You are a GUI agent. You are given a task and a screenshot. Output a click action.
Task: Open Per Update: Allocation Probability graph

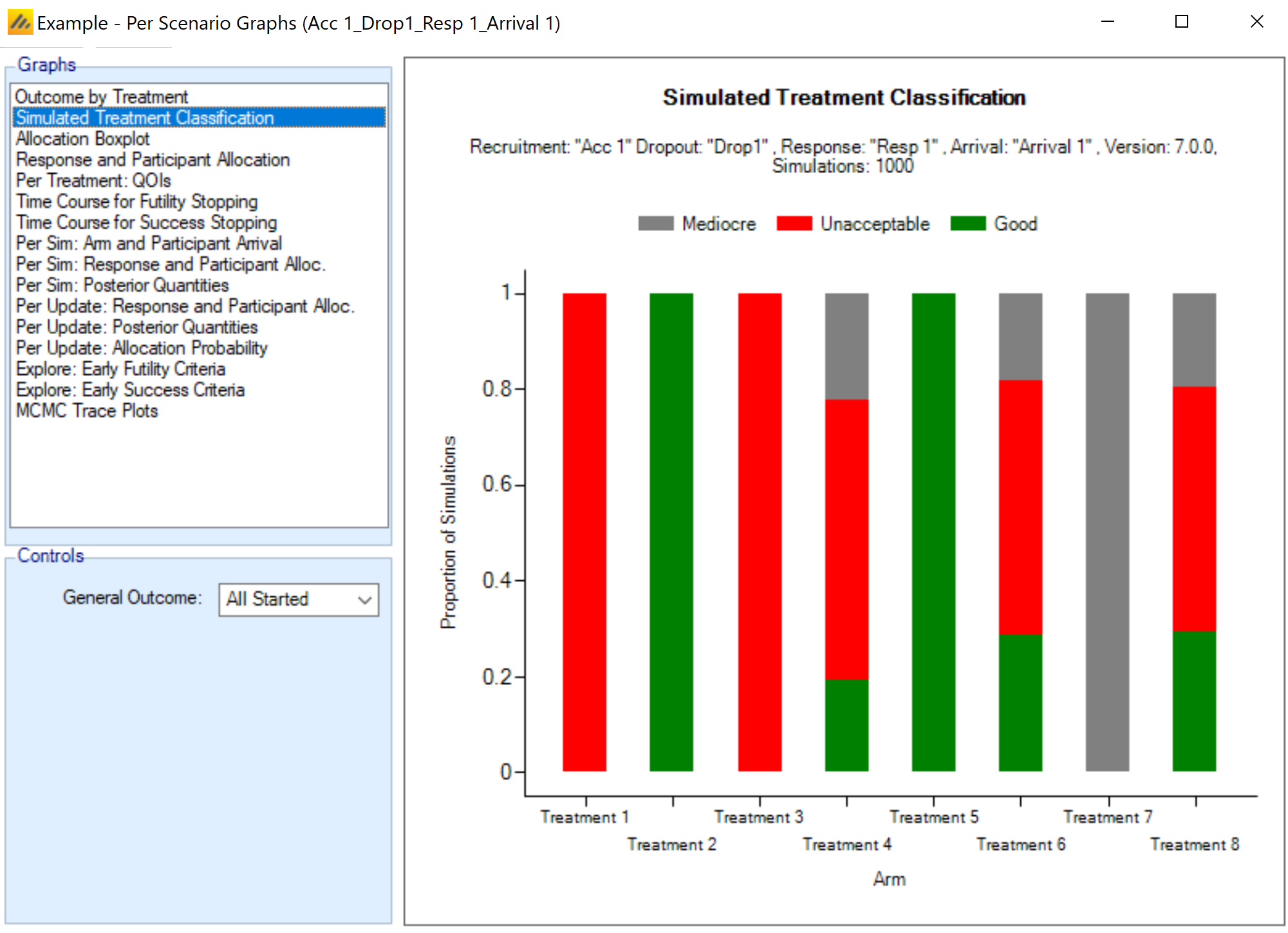coord(142,348)
